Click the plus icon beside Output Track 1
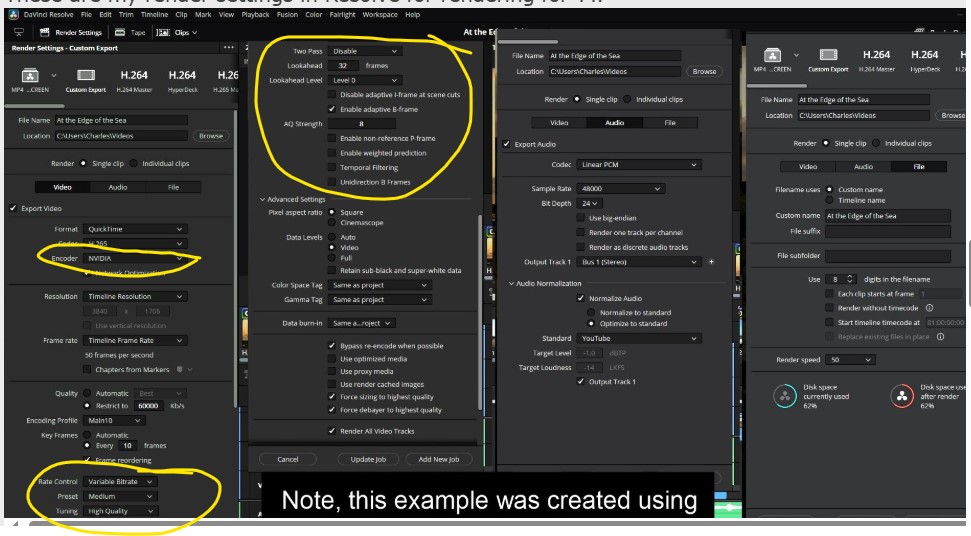Screen dimensions: 971x536 pos(711,262)
